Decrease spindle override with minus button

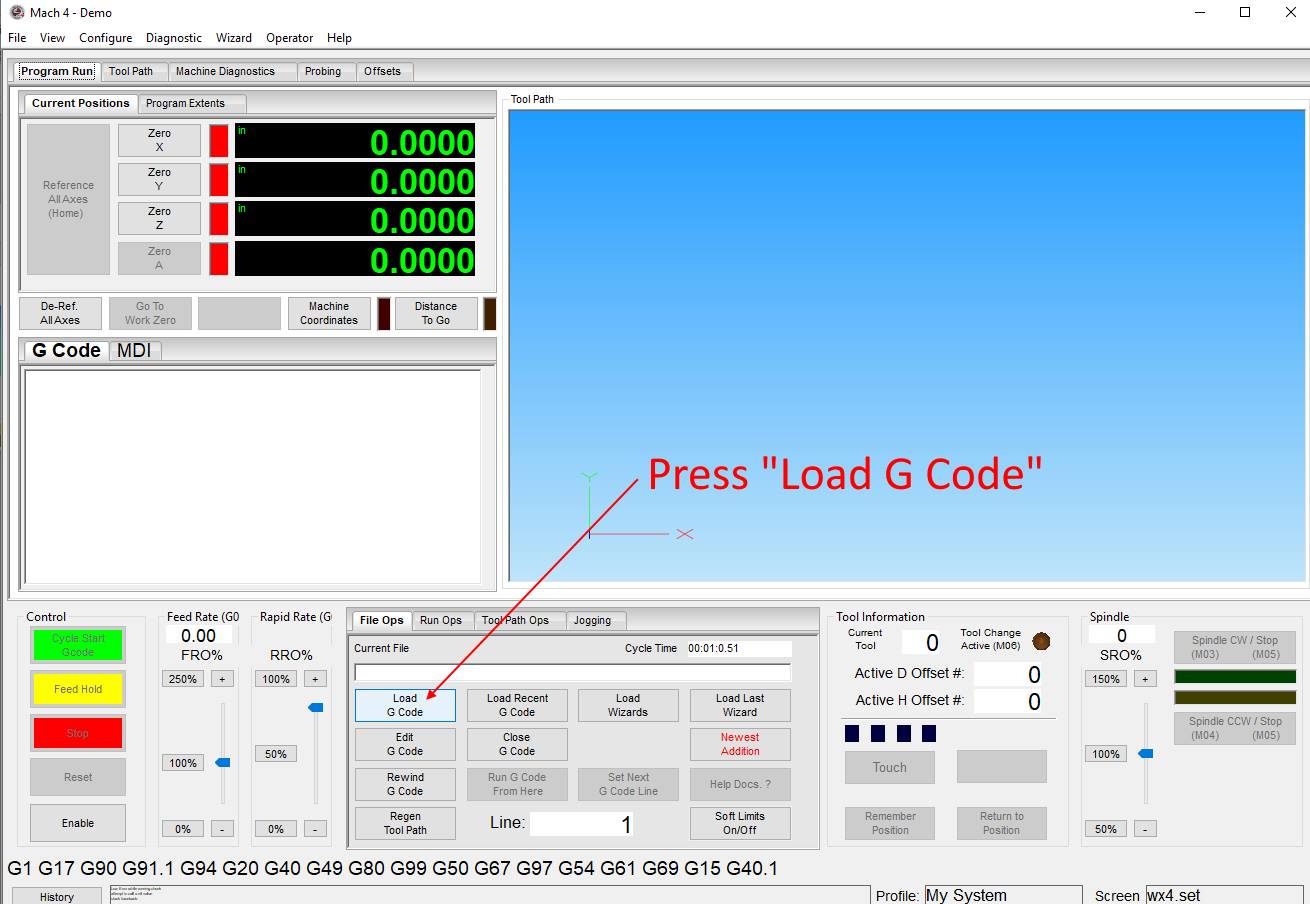[x=1146, y=829]
